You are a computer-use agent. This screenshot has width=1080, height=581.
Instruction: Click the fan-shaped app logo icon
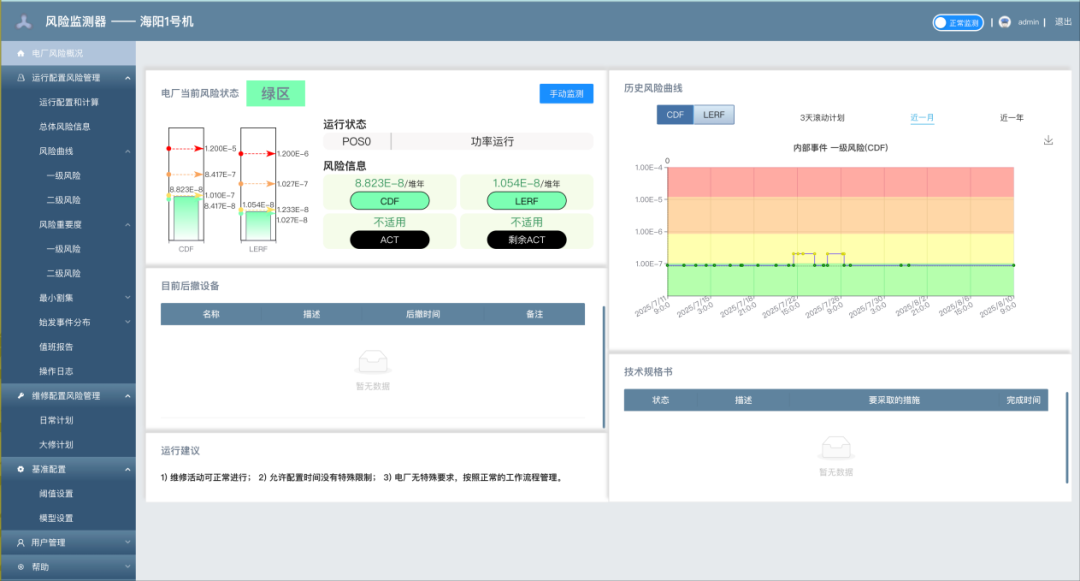point(24,21)
